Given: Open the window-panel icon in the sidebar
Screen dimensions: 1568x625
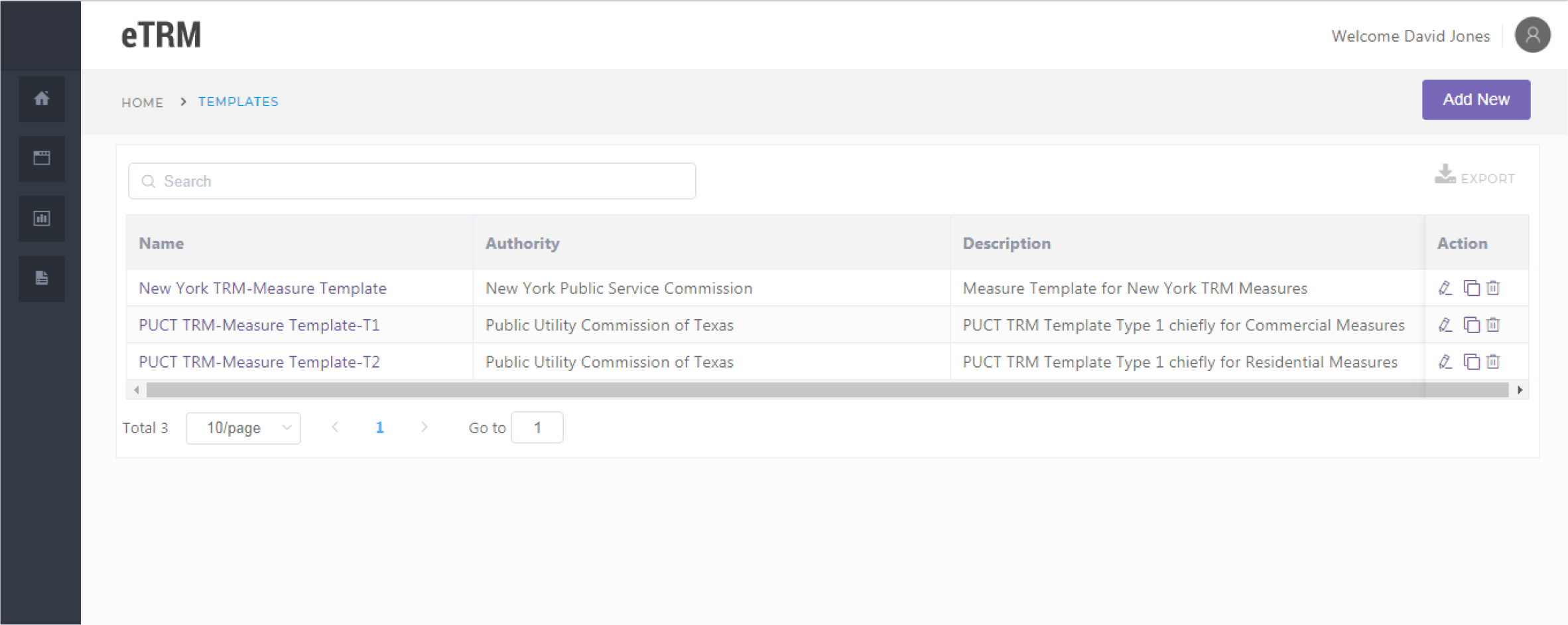Looking at the screenshot, I should [x=42, y=159].
